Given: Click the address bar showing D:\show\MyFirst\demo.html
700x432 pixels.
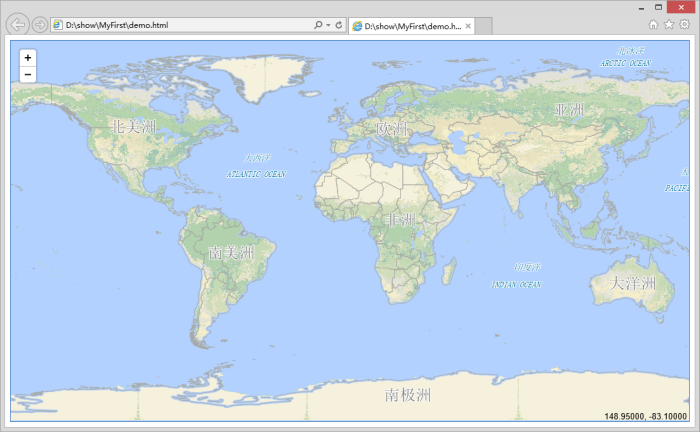Looking at the screenshot, I should (180, 24).
